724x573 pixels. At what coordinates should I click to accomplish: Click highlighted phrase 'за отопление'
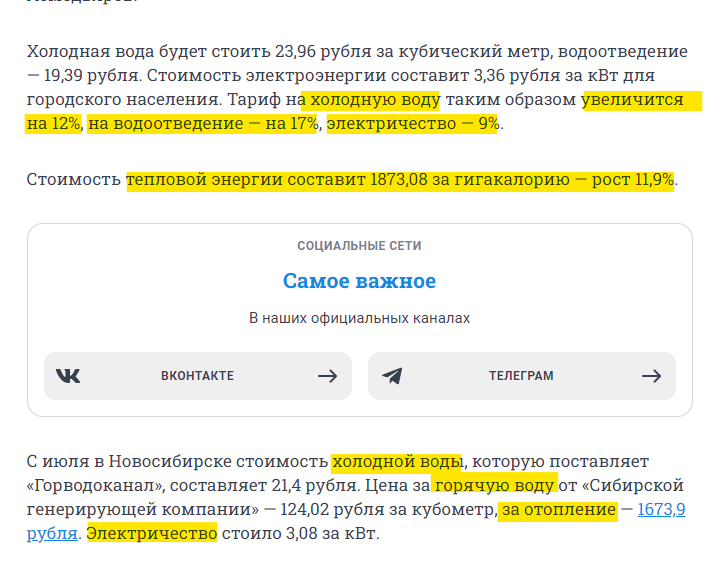(x=559, y=510)
